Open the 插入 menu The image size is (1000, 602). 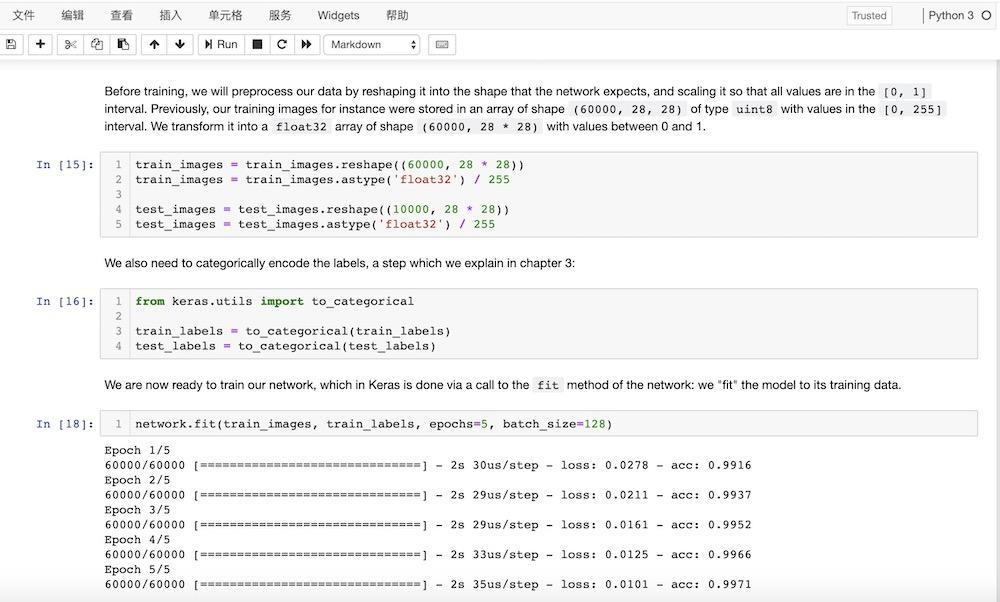[170, 15]
